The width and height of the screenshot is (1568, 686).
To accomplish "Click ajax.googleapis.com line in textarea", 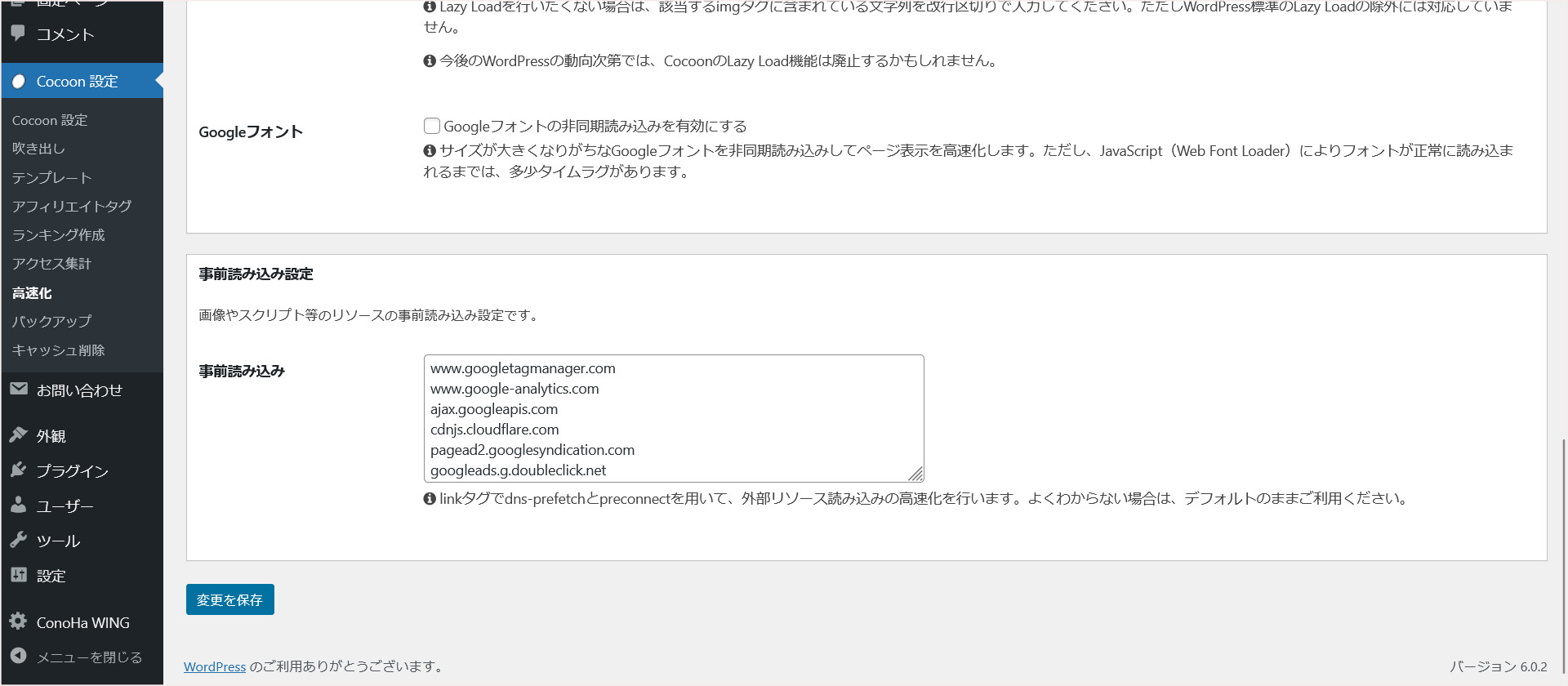I will [494, 409].
